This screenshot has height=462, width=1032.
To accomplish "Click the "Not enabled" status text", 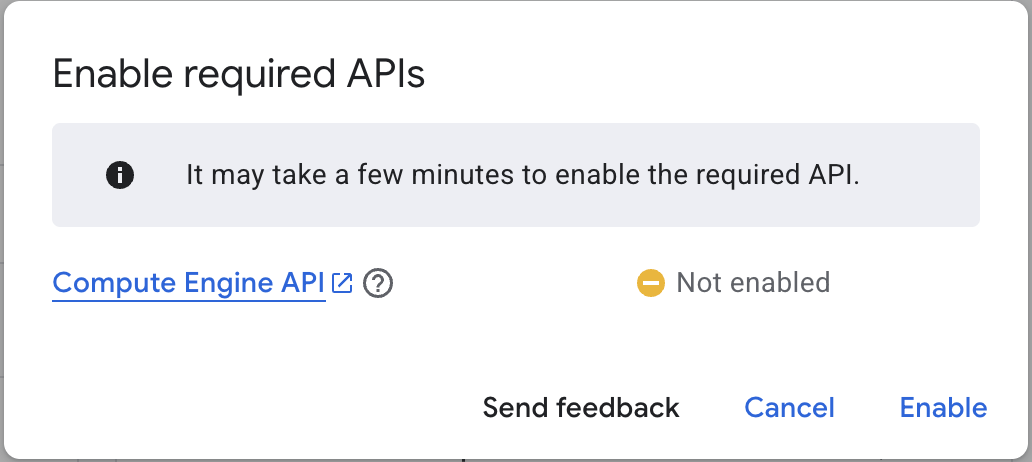I will point(753,283).
